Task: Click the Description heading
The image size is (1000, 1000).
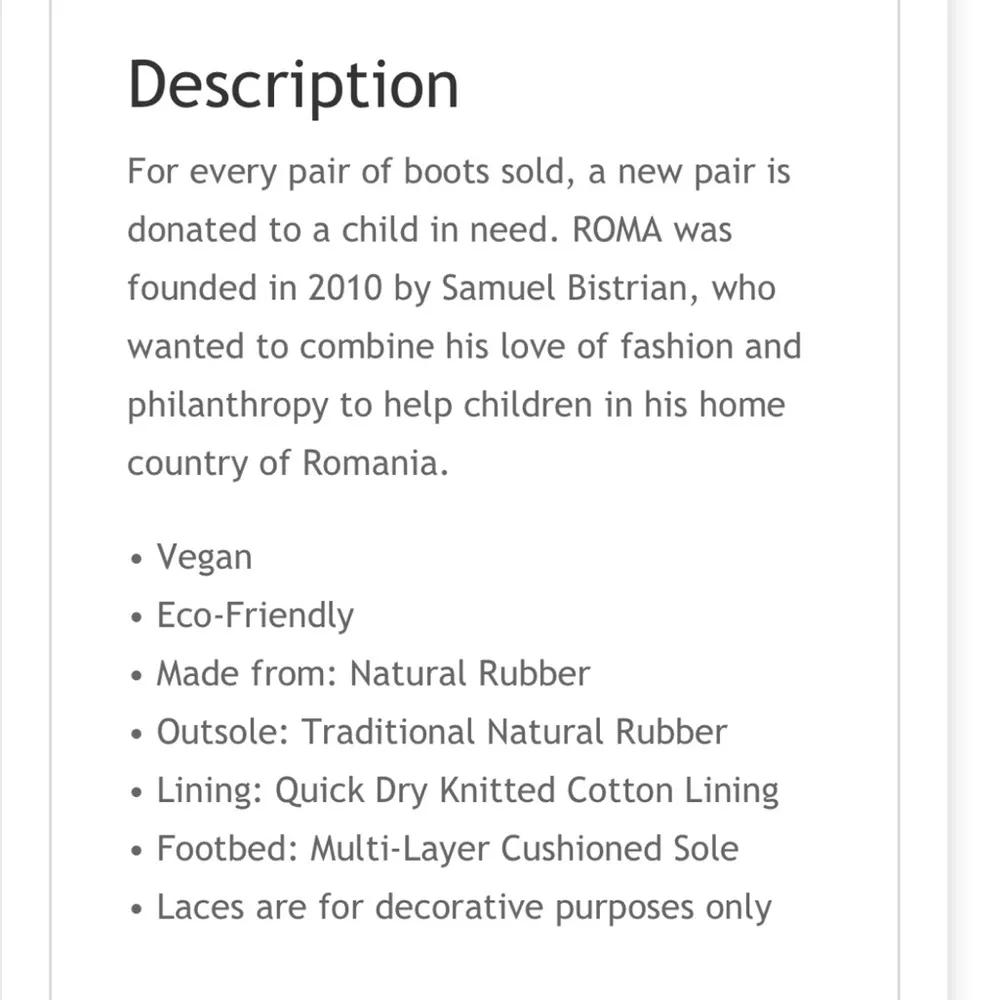Action: [x=293, y=85]
